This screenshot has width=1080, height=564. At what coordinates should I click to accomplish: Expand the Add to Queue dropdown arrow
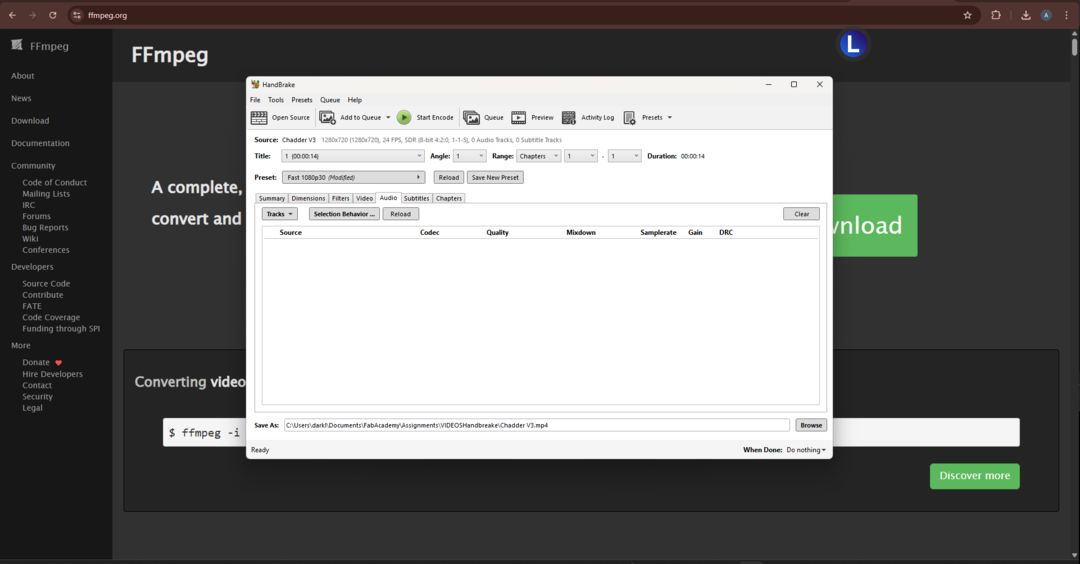pyautogui.click(x=388, y=118)
